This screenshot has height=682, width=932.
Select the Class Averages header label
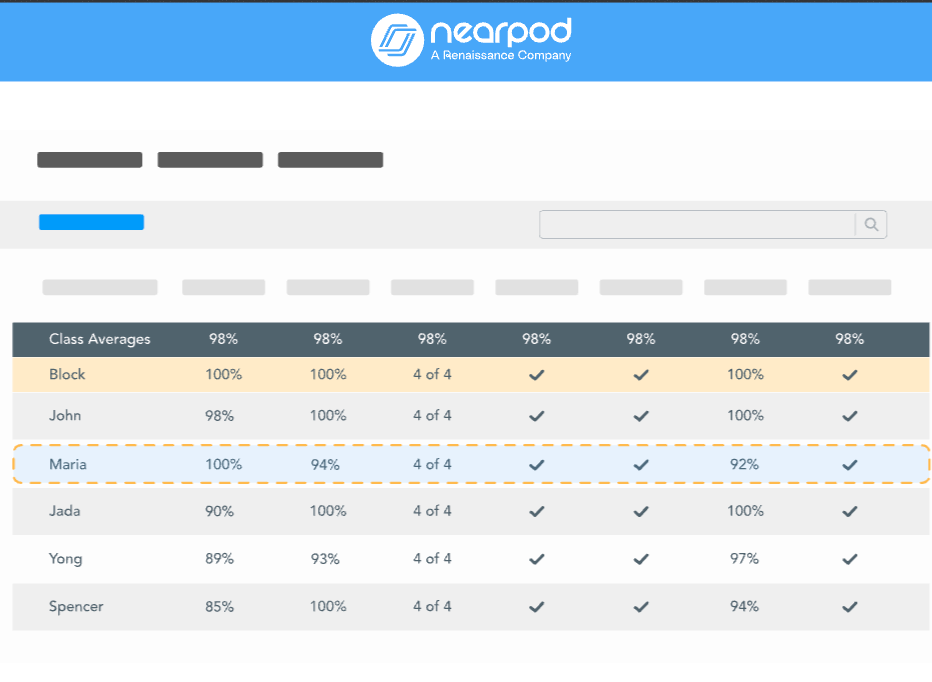[100, 339]
